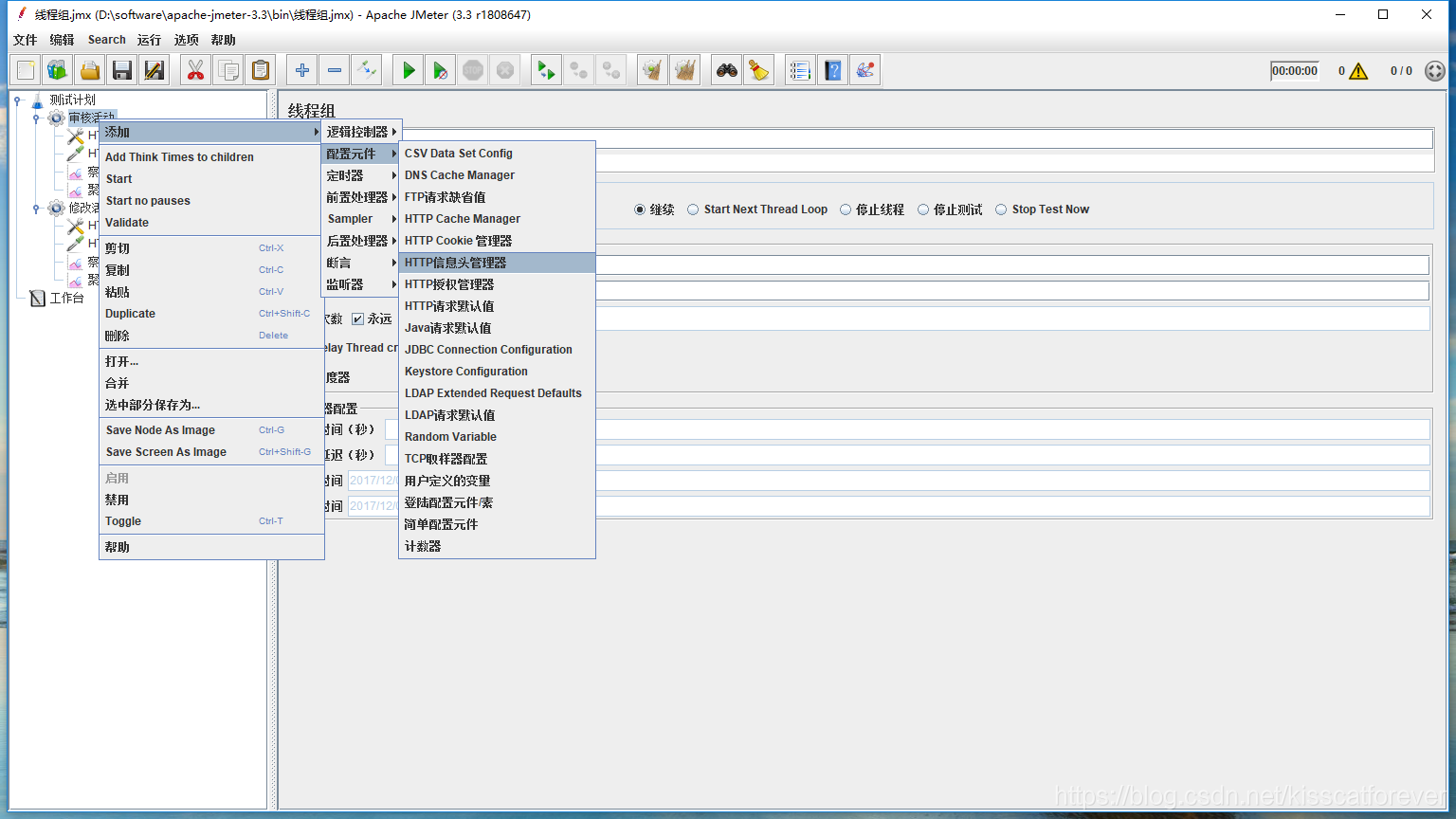Click the Cut scissors icon

click(x=196, y=70)
